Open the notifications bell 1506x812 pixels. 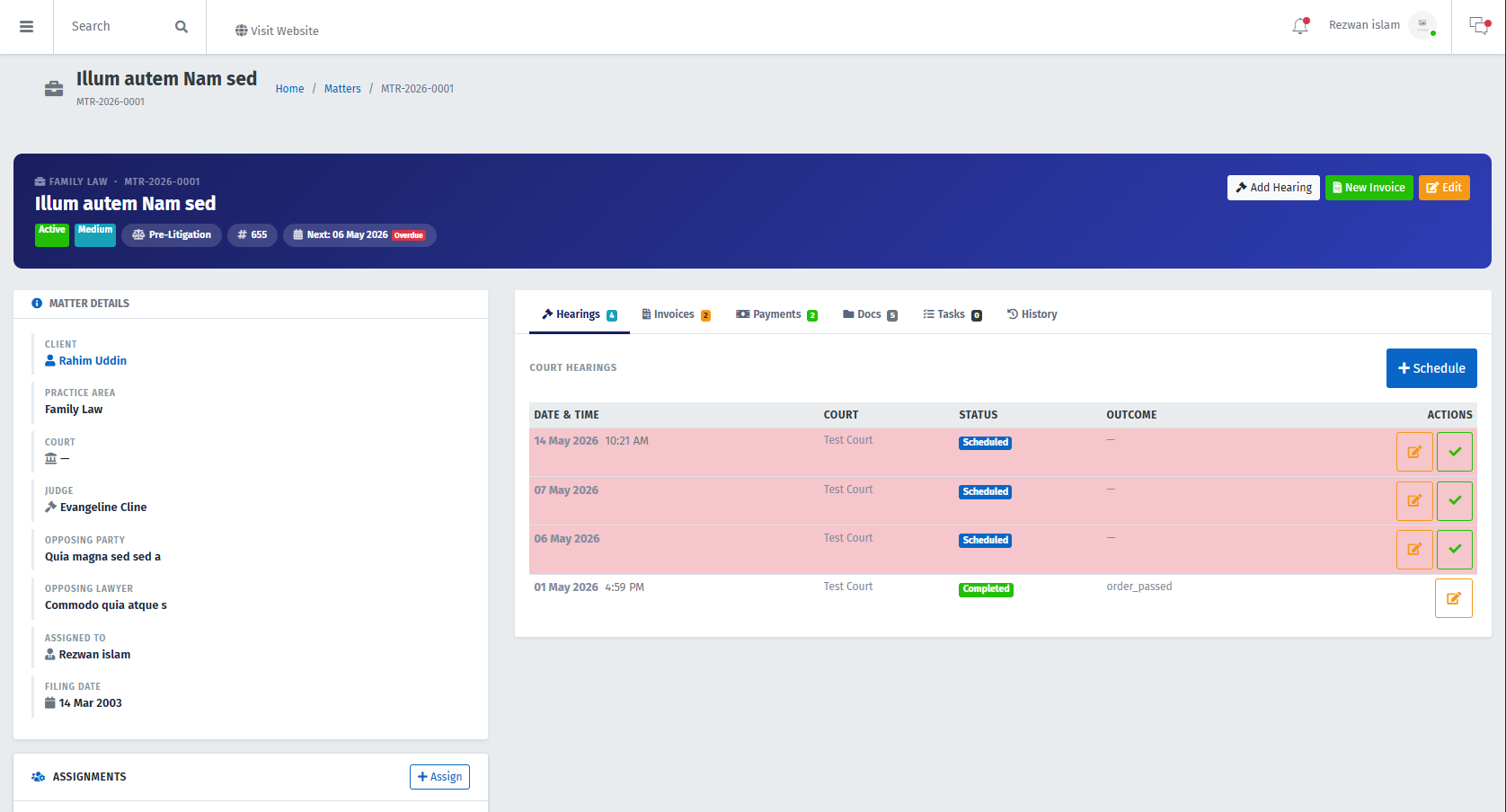[x=1300, y=26]
